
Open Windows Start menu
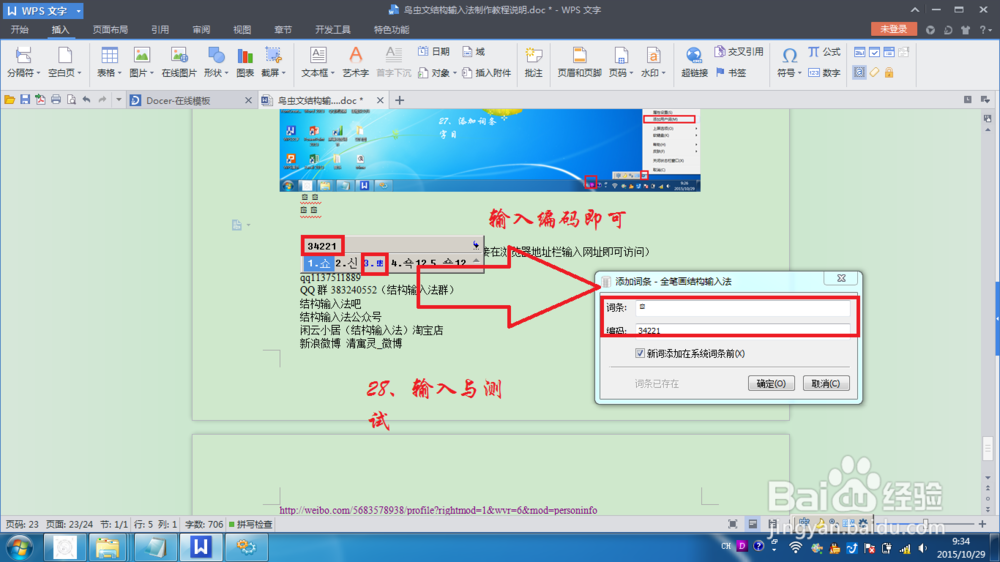tap(19, 547)
